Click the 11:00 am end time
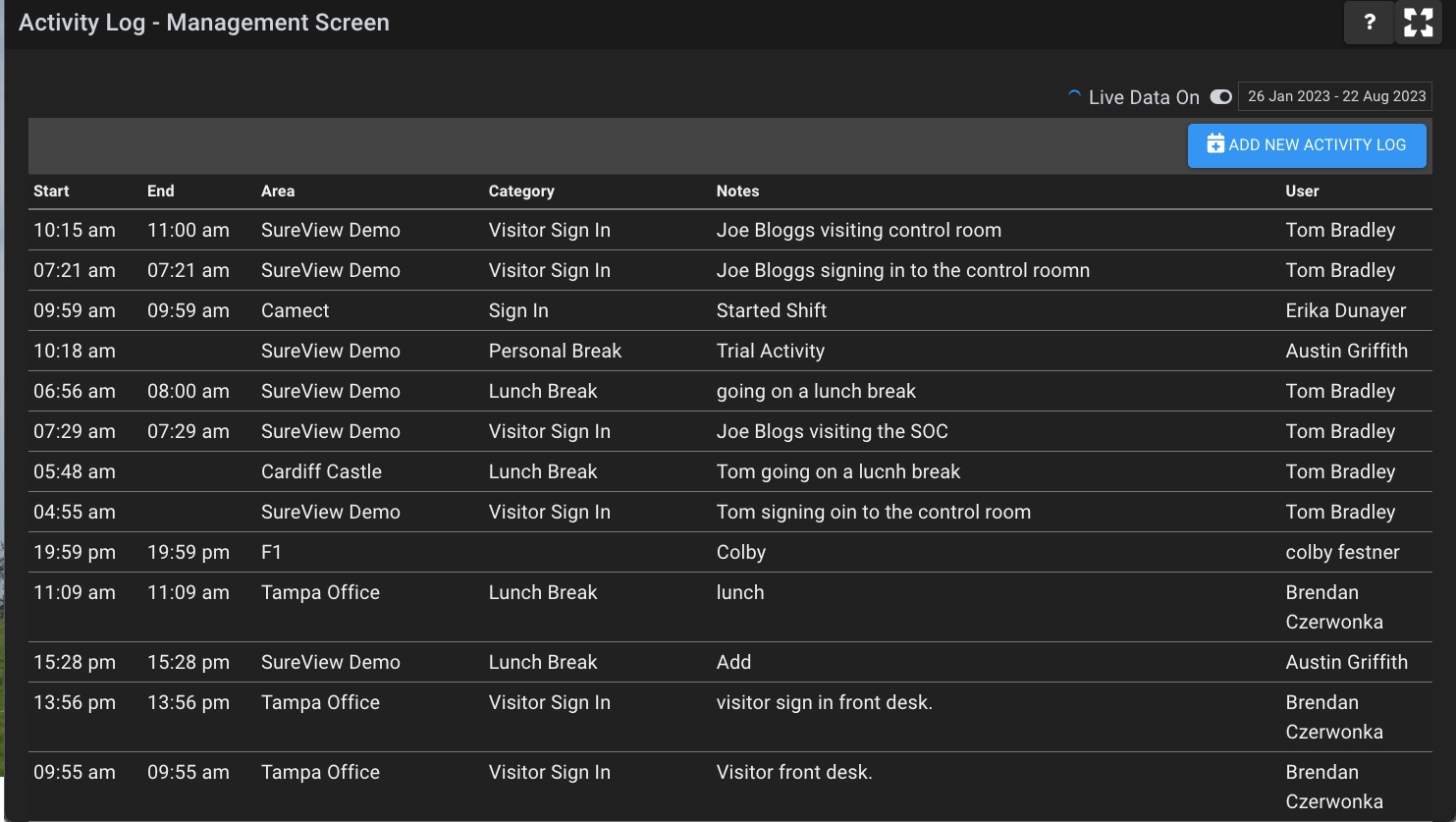Screen dimensions: 1456x822 [x=189, y=230]
